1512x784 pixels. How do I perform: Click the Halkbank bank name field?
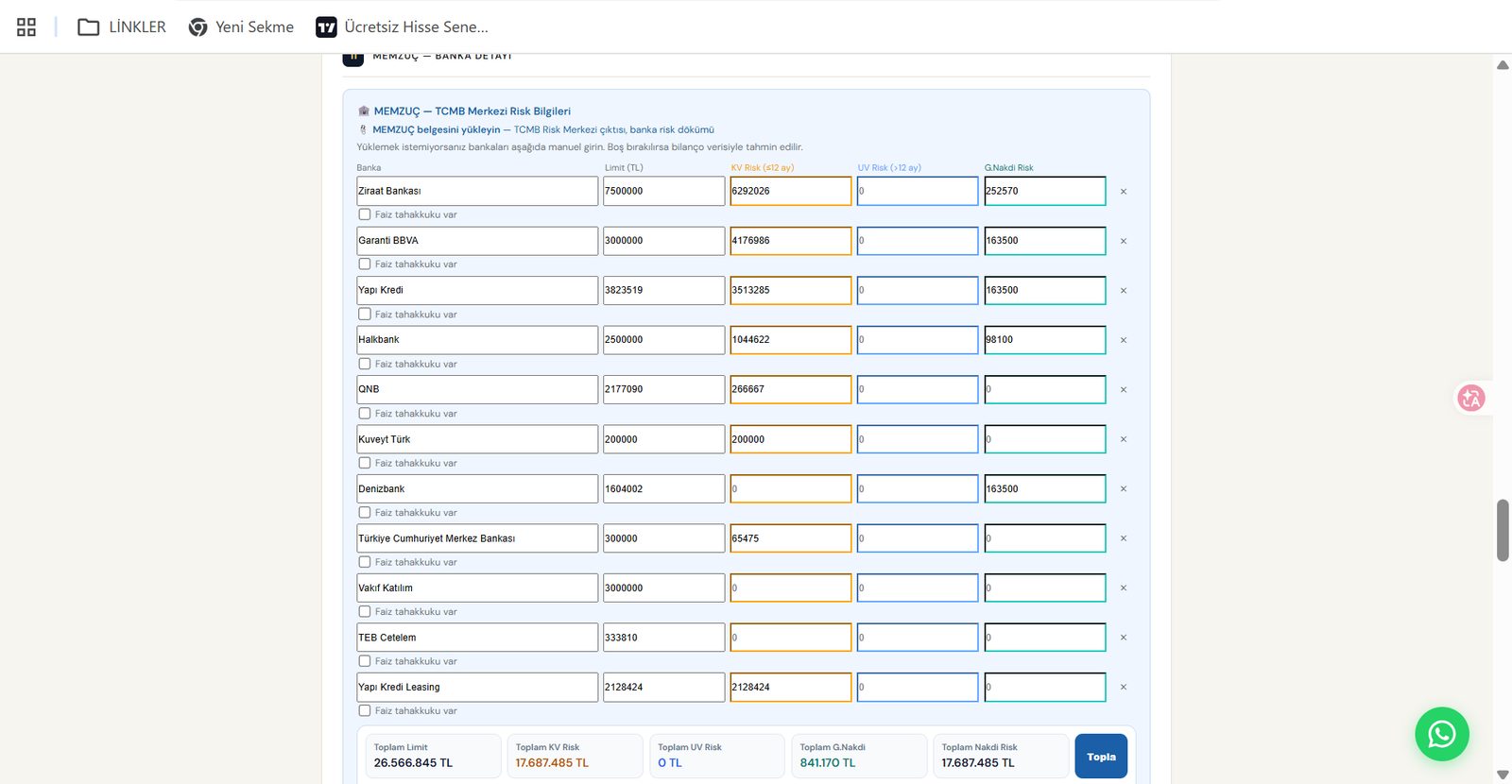point(477,340)
